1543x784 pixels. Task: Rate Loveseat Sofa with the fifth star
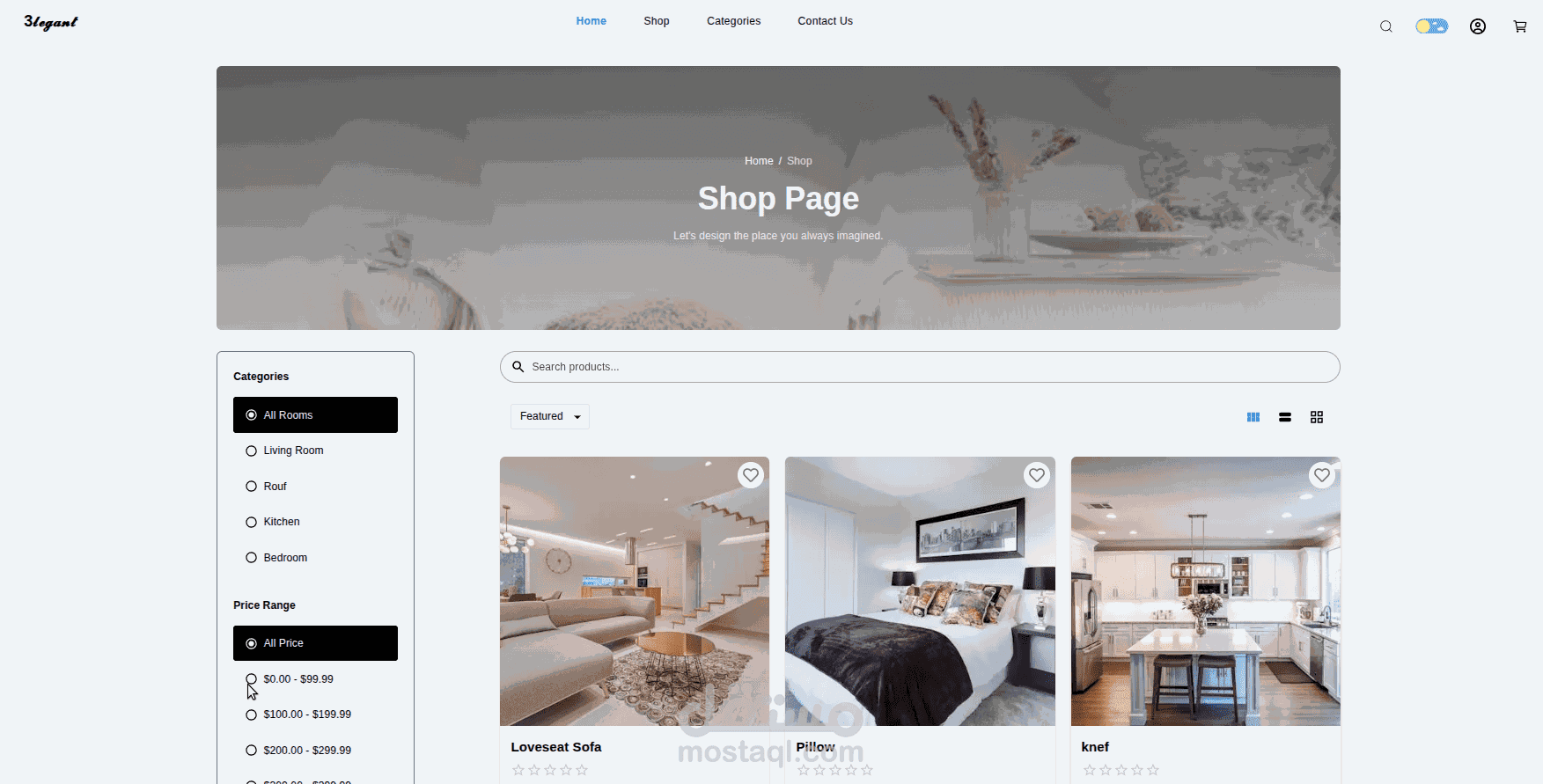582,770
